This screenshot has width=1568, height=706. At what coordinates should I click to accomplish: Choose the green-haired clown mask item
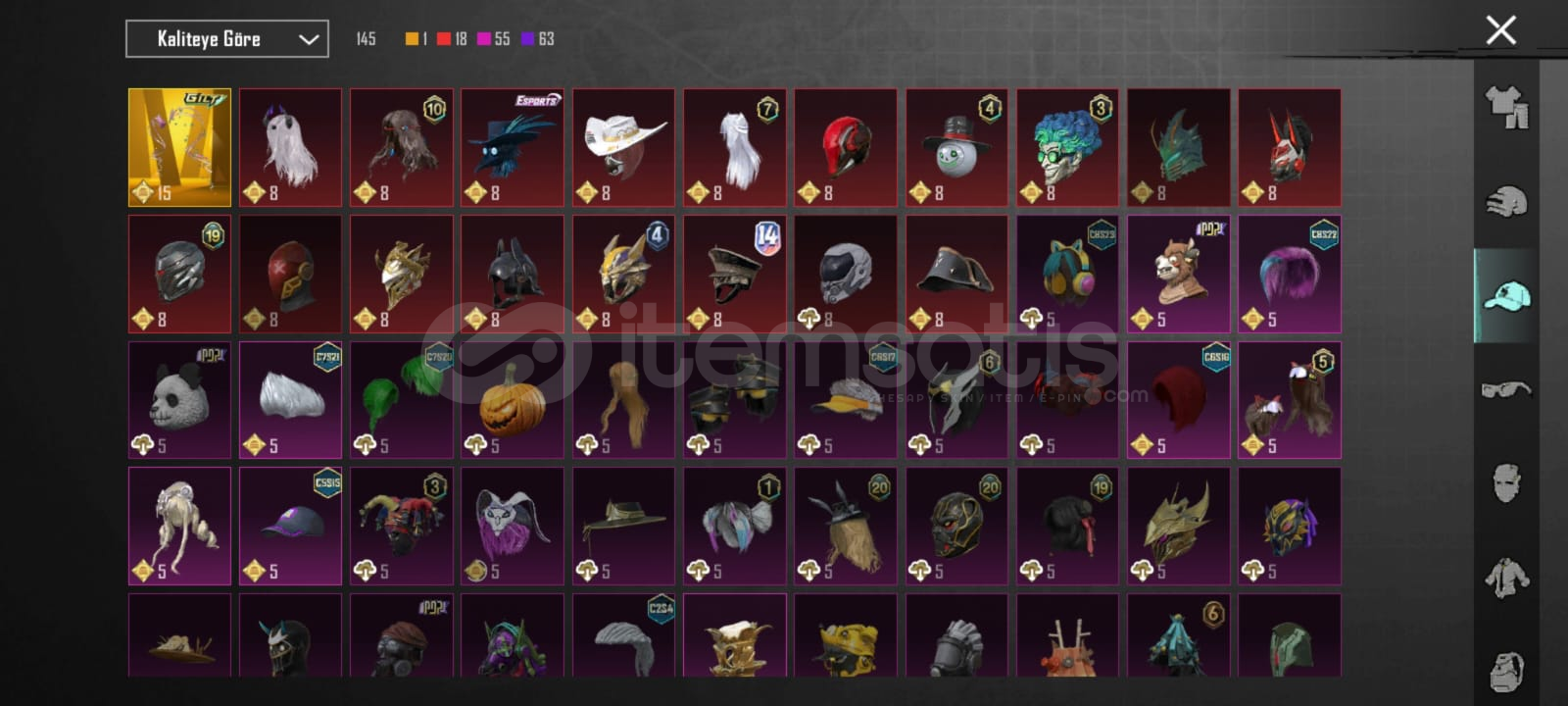(1067, 147)
